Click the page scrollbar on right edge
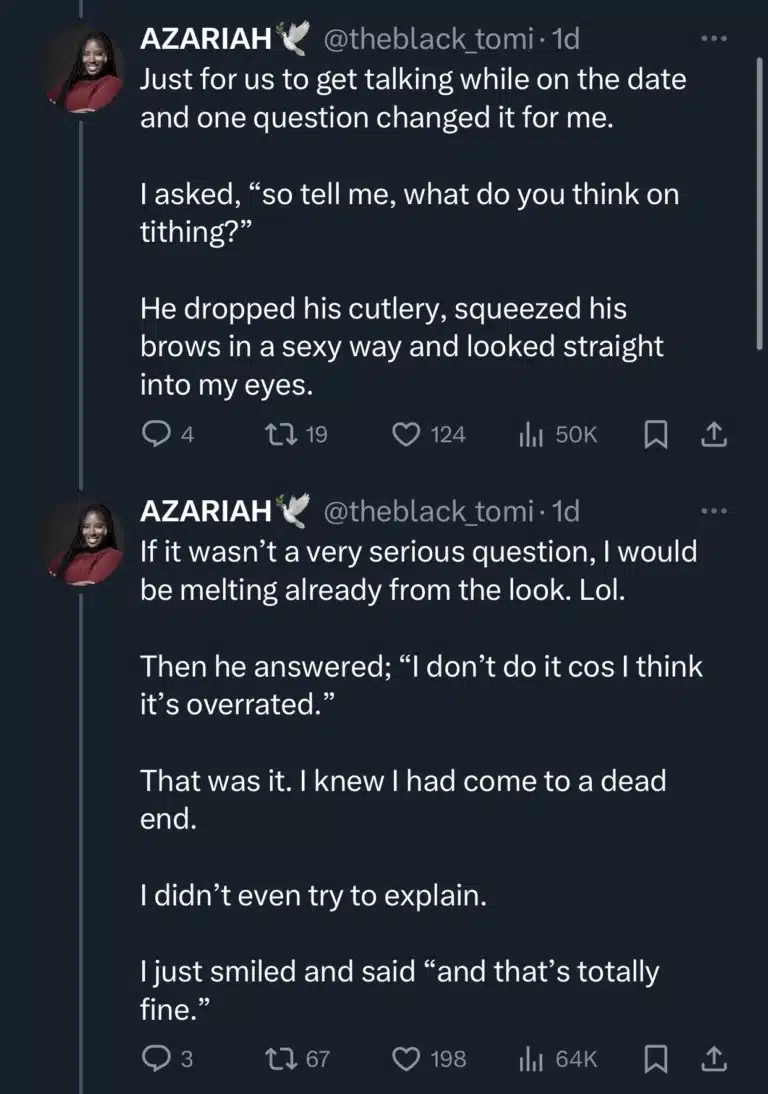Viewport: 768px width, 1094px height. click(760, 200)
